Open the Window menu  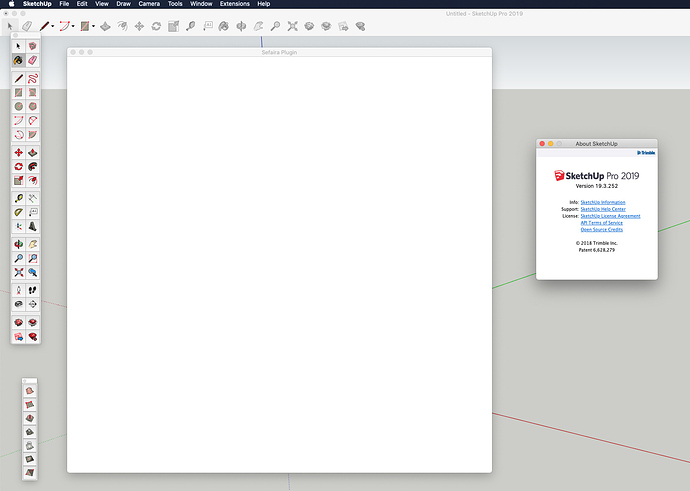tap(201, 4)
